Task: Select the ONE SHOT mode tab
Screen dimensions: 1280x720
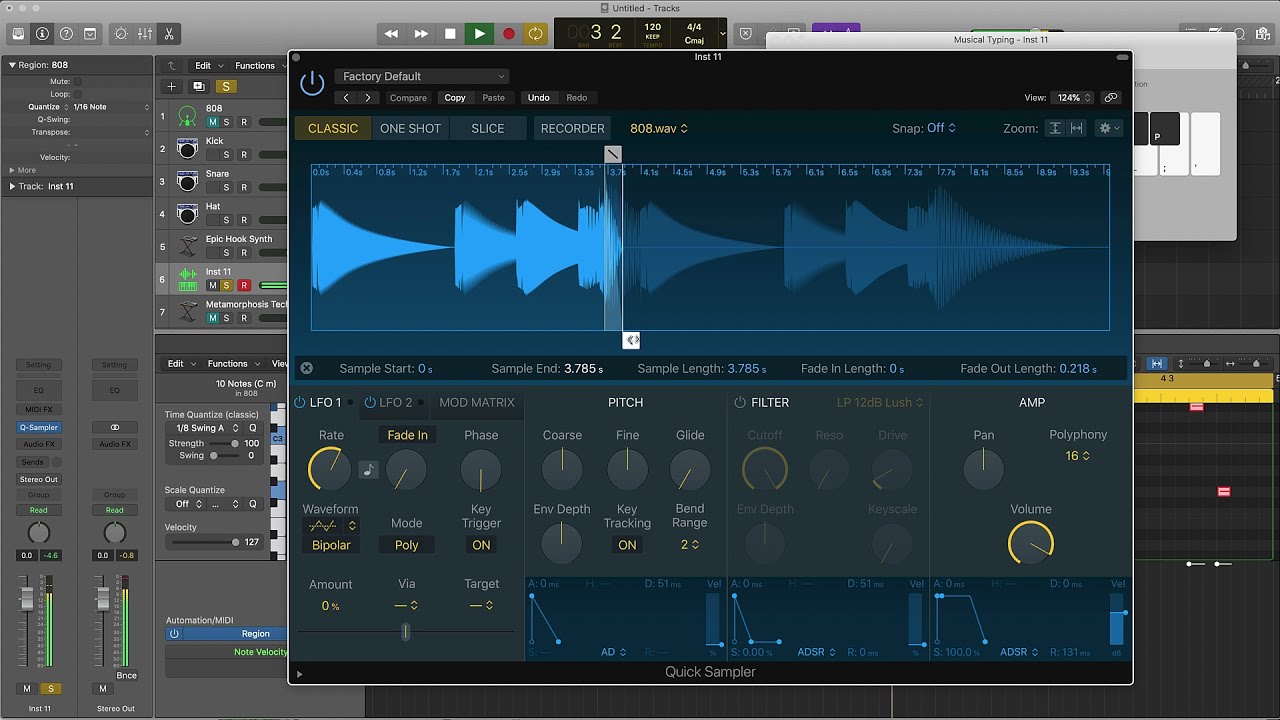Action: [410, 128]
